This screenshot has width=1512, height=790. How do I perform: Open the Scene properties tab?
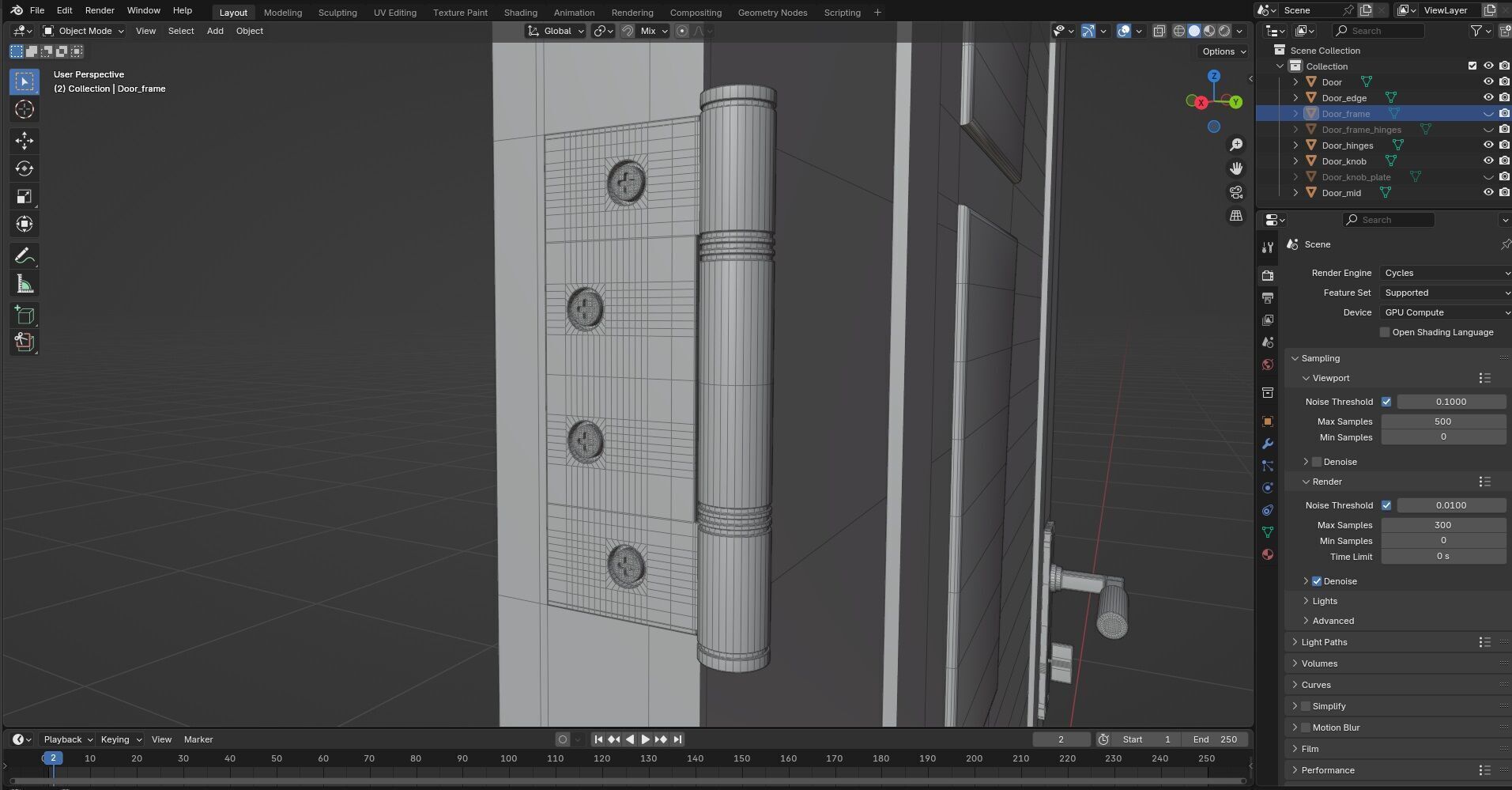[x=1268, y=342]
